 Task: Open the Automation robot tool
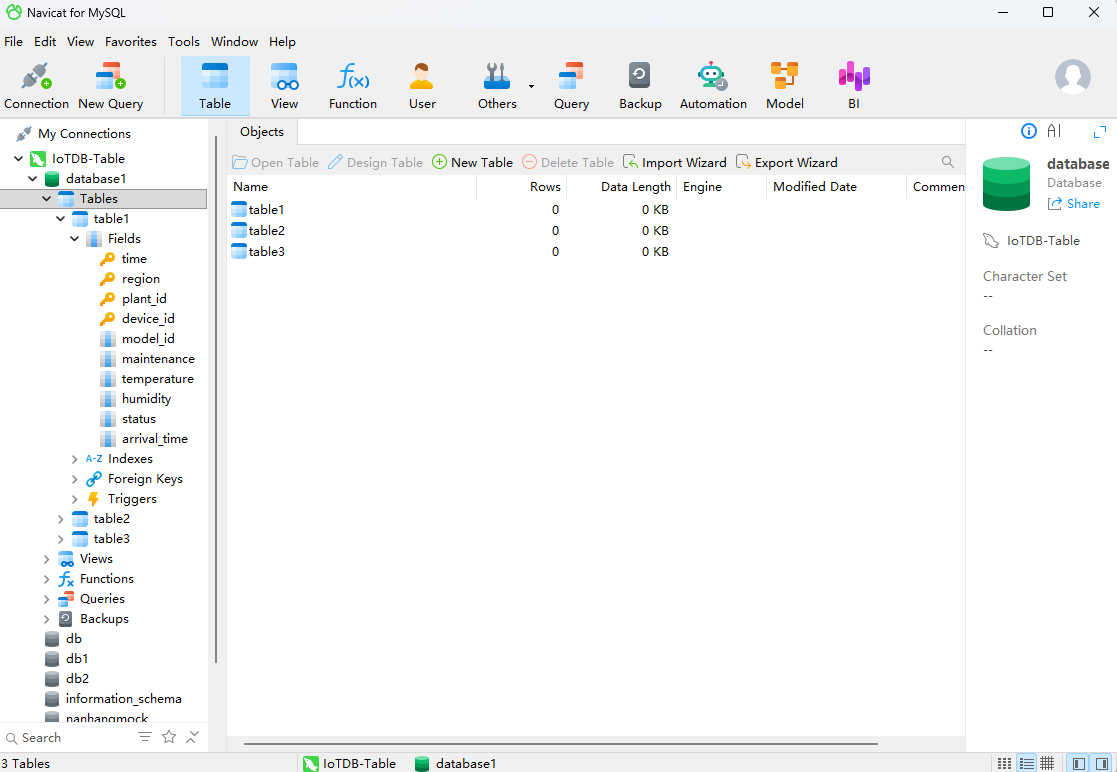(x=712, y=77)
